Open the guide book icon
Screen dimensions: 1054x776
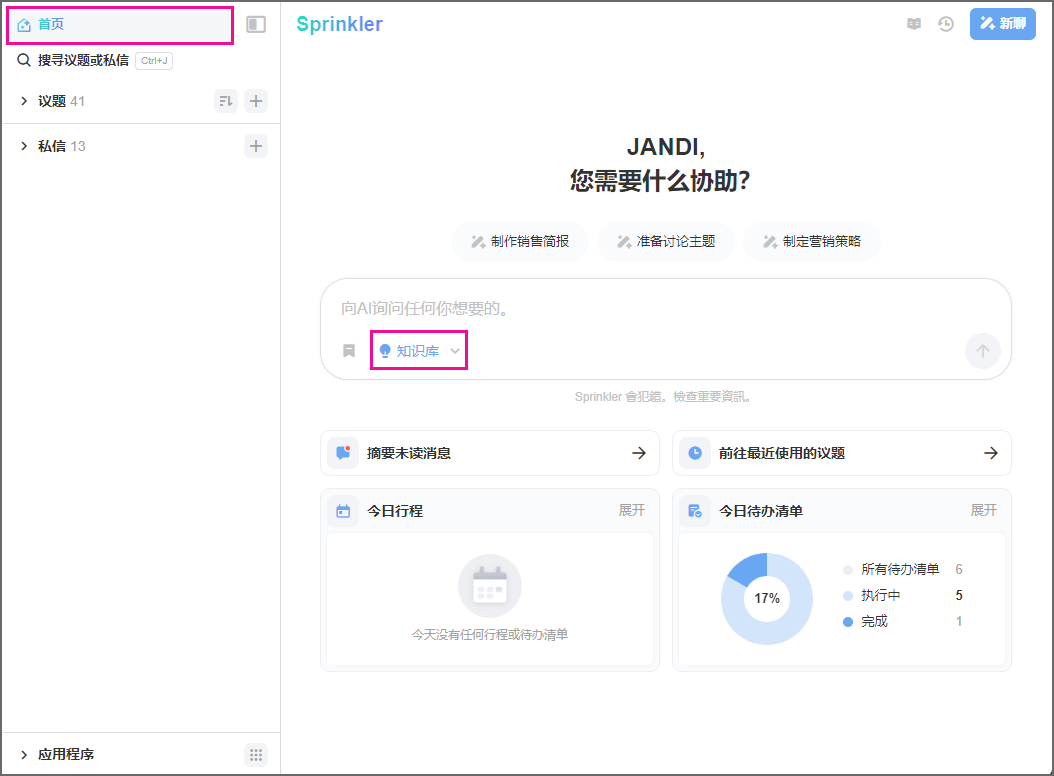[x=914, y=24]
